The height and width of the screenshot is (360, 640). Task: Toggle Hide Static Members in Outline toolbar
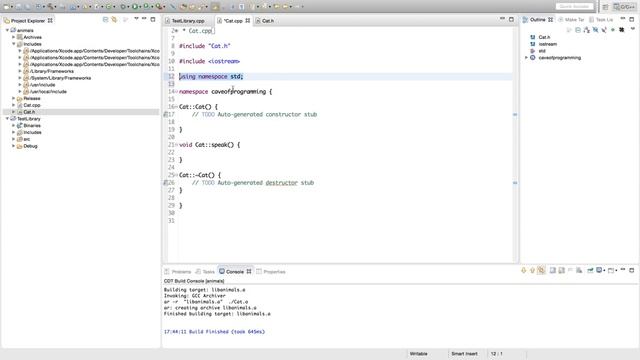pos(604,30)
